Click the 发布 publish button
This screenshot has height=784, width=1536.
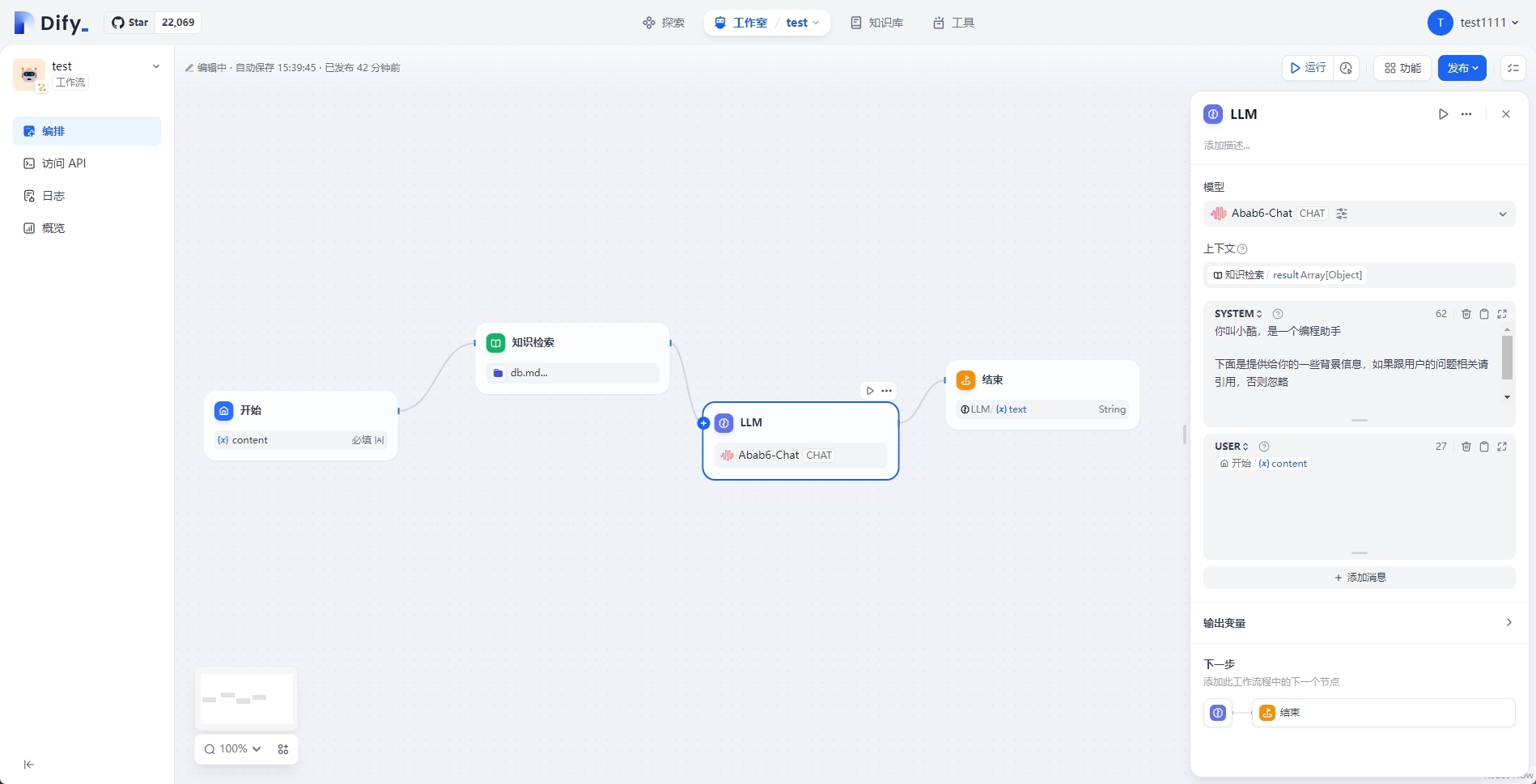[1462, 68]
